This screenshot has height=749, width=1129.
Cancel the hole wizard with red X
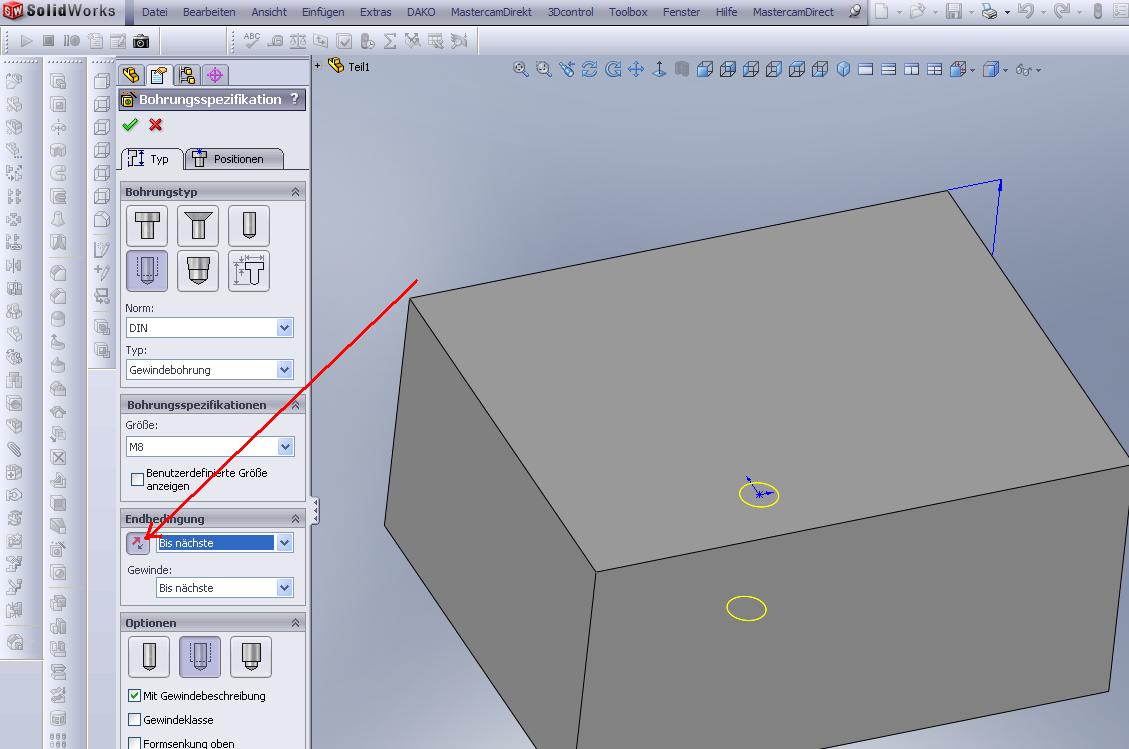(156, 125)
